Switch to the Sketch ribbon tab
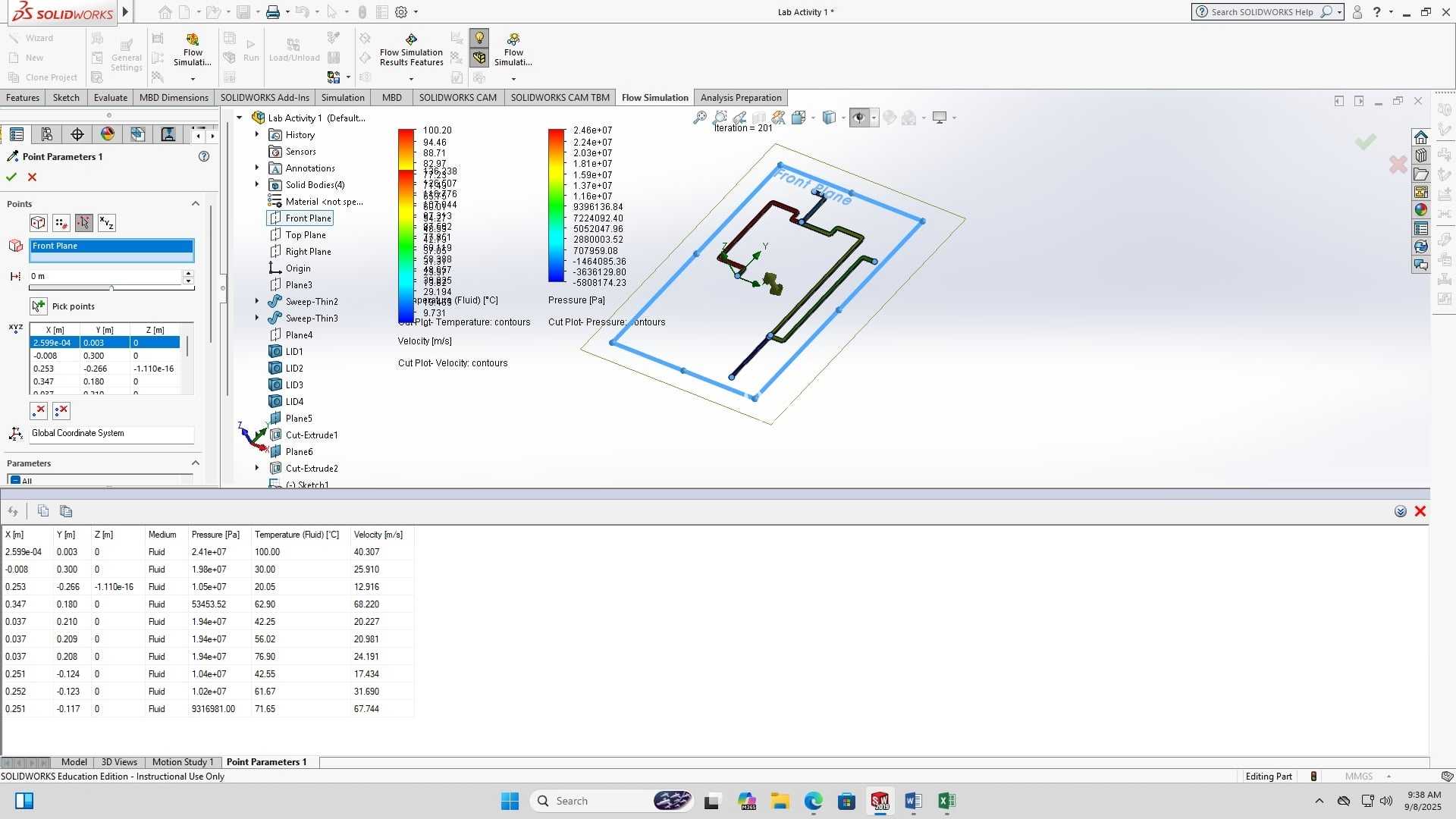This screenshot has height=819, width=1456. [66, 98]
